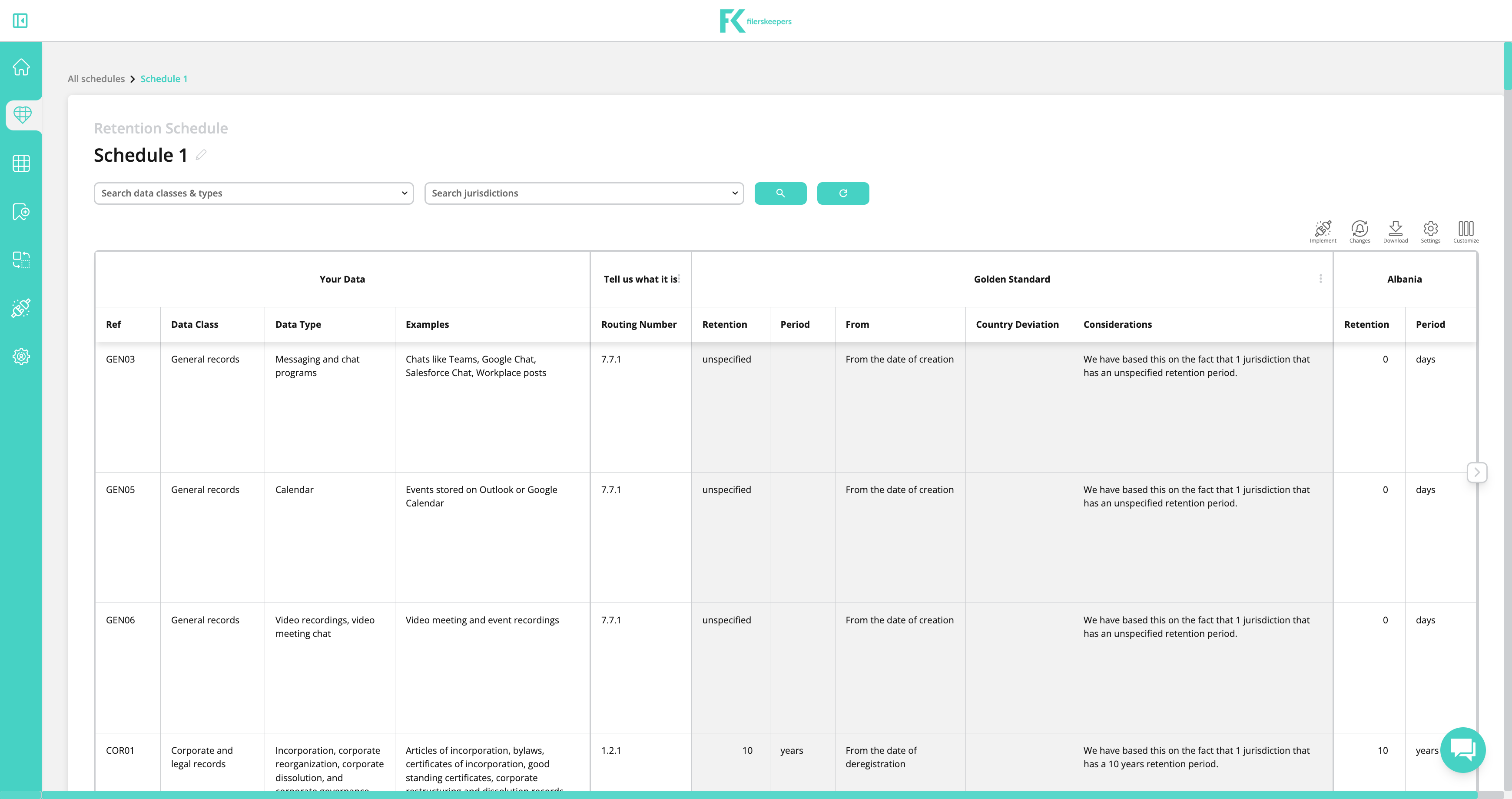This screenshot has width=1512, height=799.
Task: Open the data transfer icon in the sidebar
Action: (x=21, y=260)
